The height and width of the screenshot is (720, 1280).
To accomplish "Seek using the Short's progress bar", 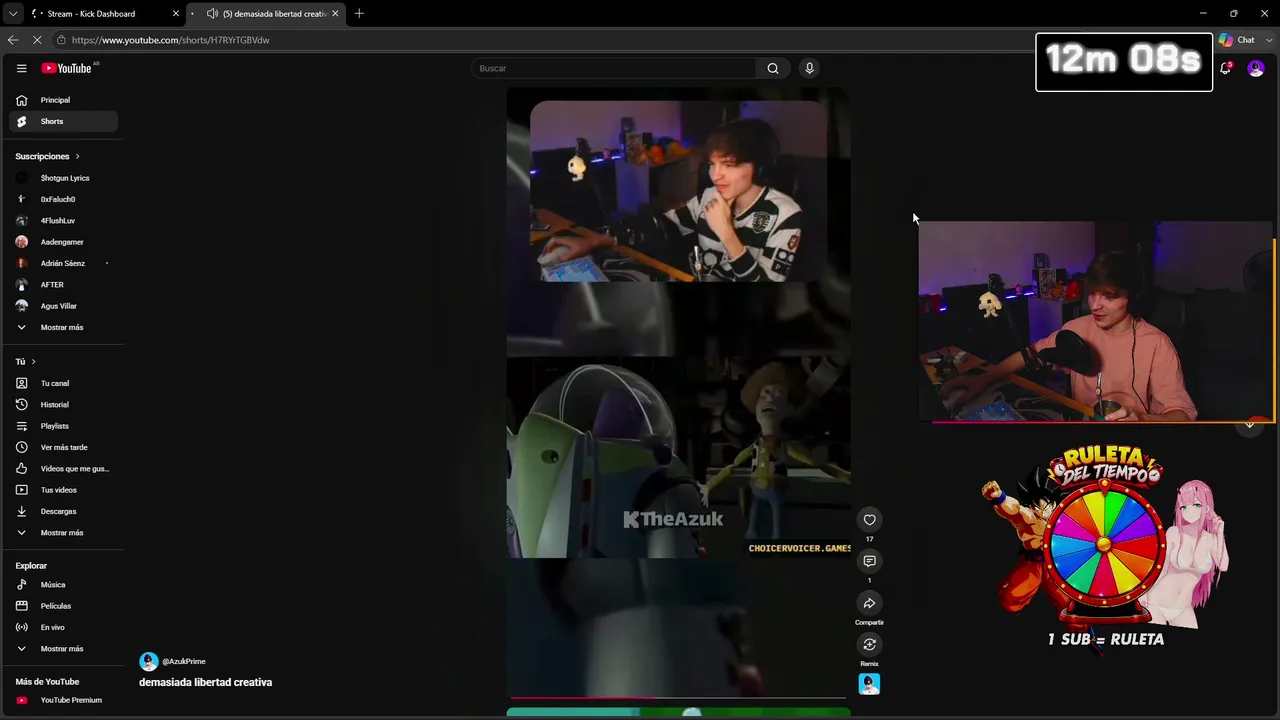I will pos(678,697).
